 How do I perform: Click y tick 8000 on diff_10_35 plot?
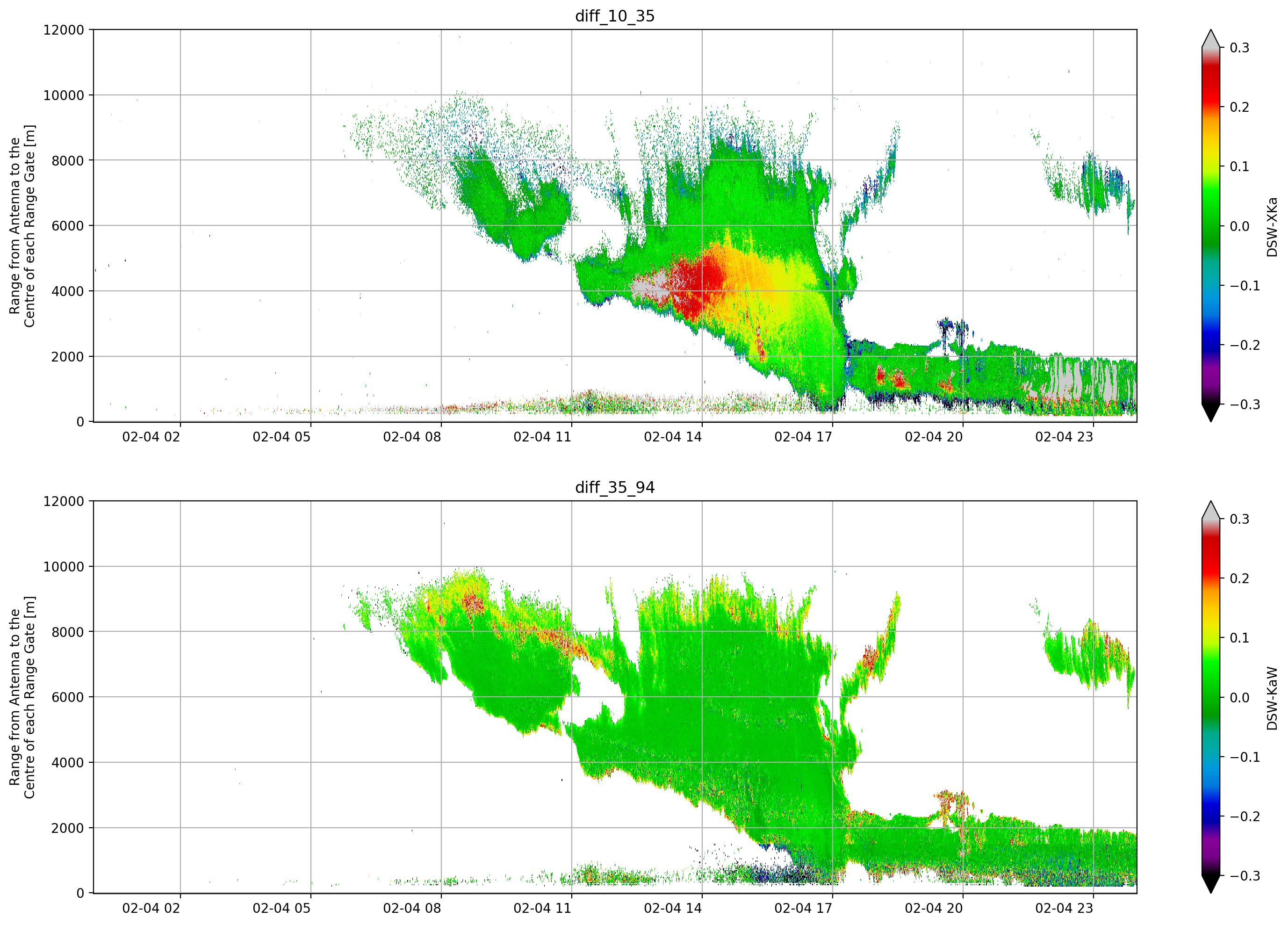[68, 160]
